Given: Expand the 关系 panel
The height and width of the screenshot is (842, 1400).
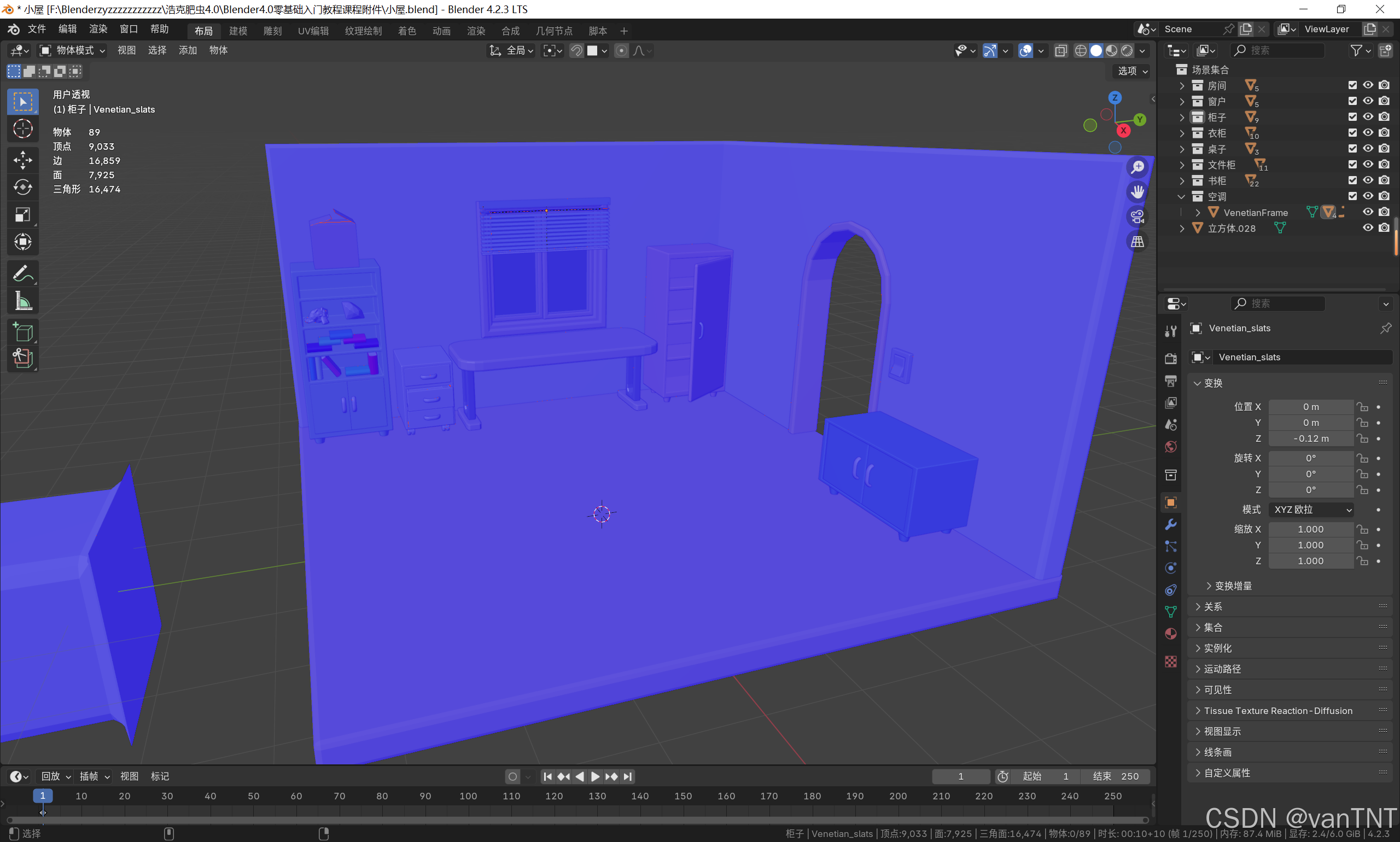Looking at the screenshot, I should tap(1213, 606).
